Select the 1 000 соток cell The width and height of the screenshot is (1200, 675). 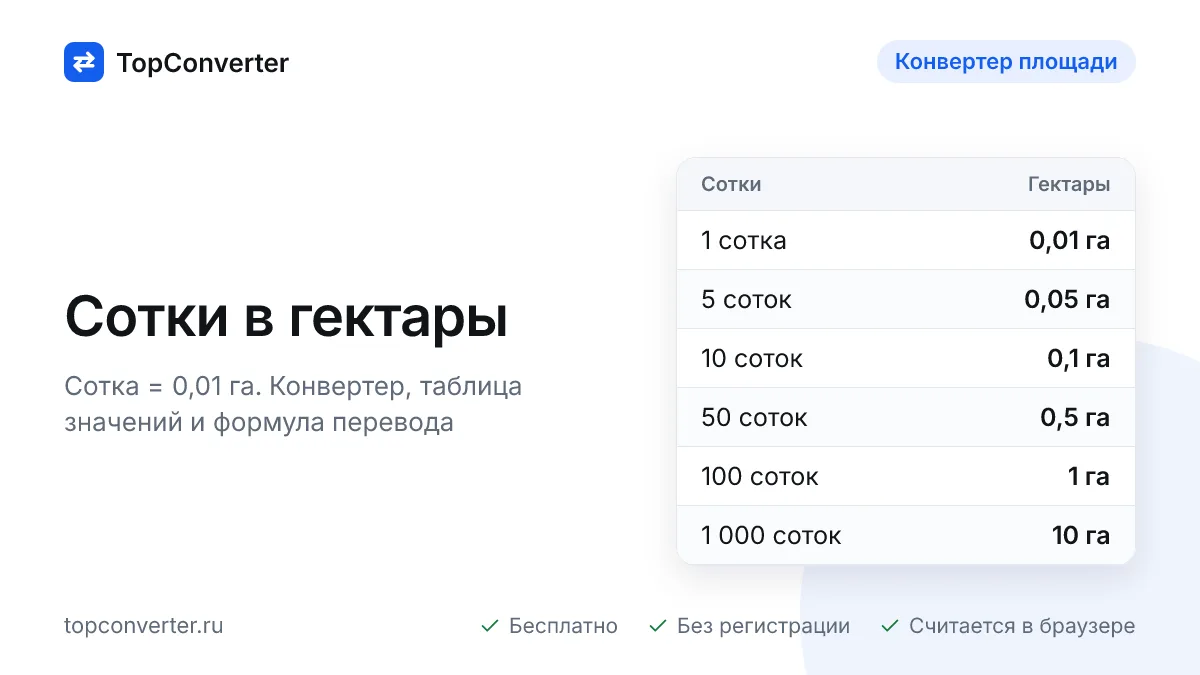[x=771, y=536]
